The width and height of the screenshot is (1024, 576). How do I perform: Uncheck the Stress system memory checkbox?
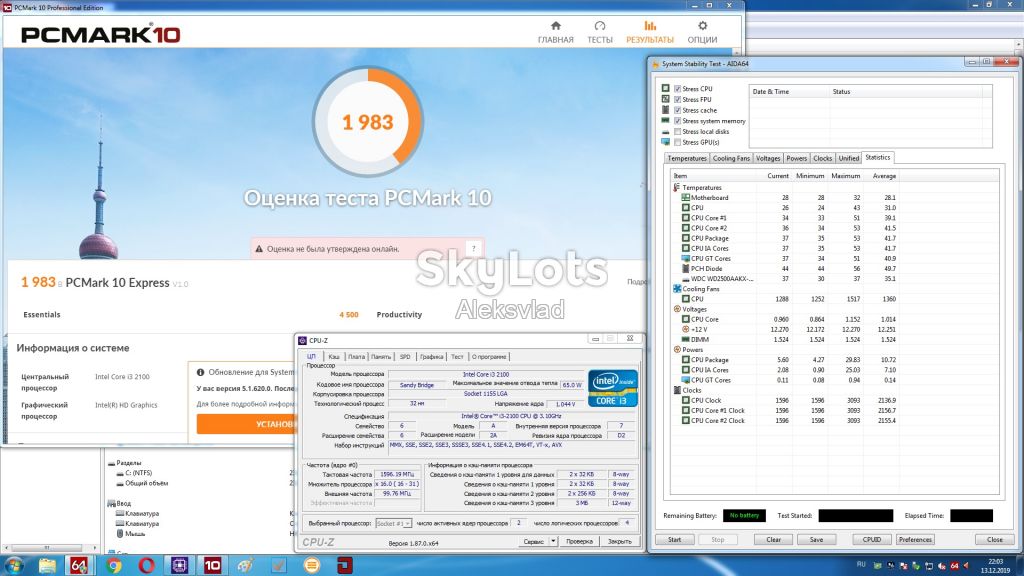tap(678, 121)
